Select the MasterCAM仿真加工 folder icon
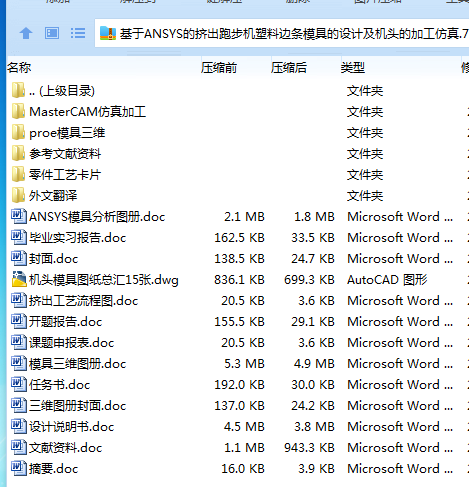The height and width of the screenshot is (487, 469). tap(18, 111)
